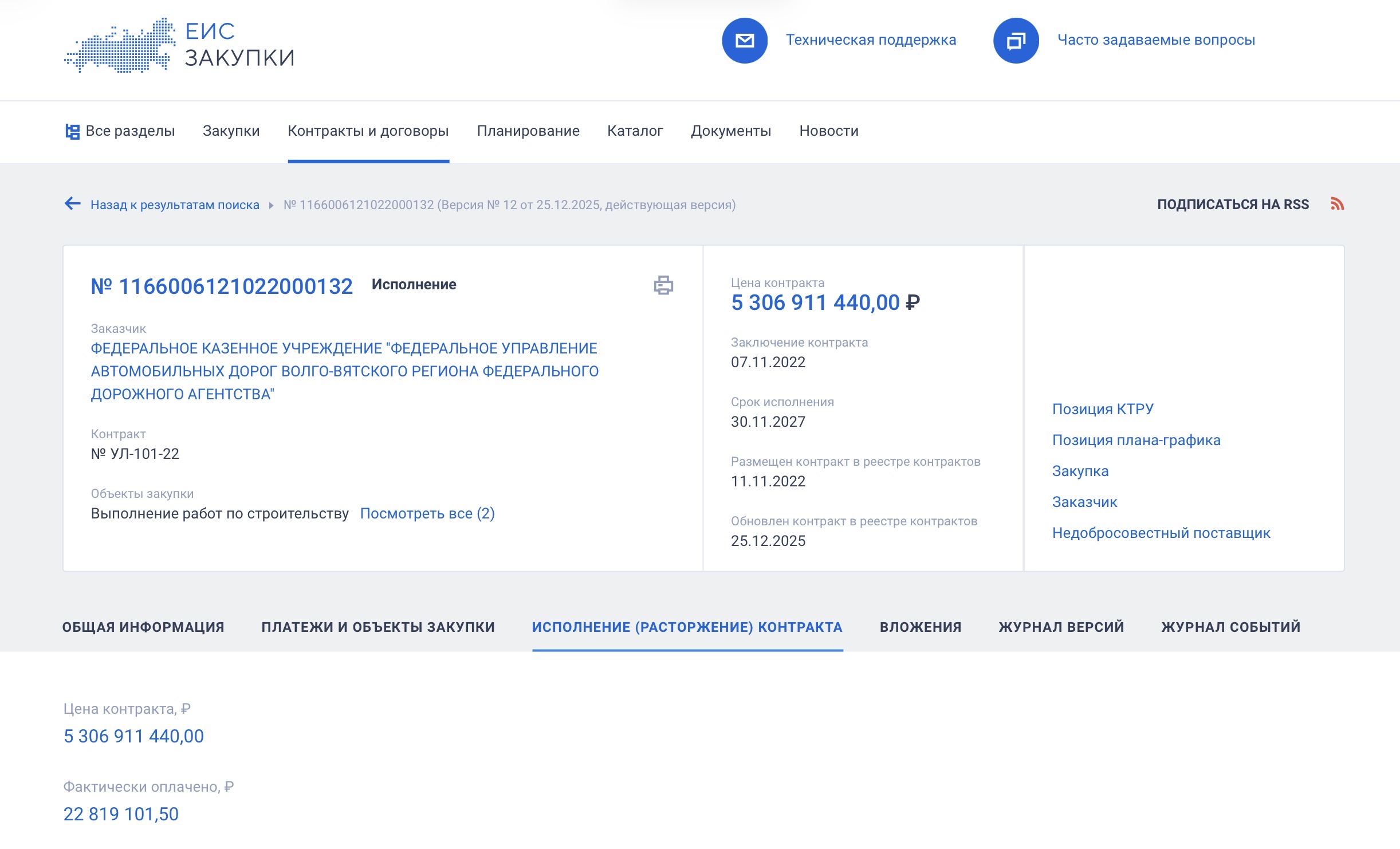This screenshot has width=1400, height=849.
Task: Switch to Общая информация tab
Action: pyautogui.click(x=143, y=627)
